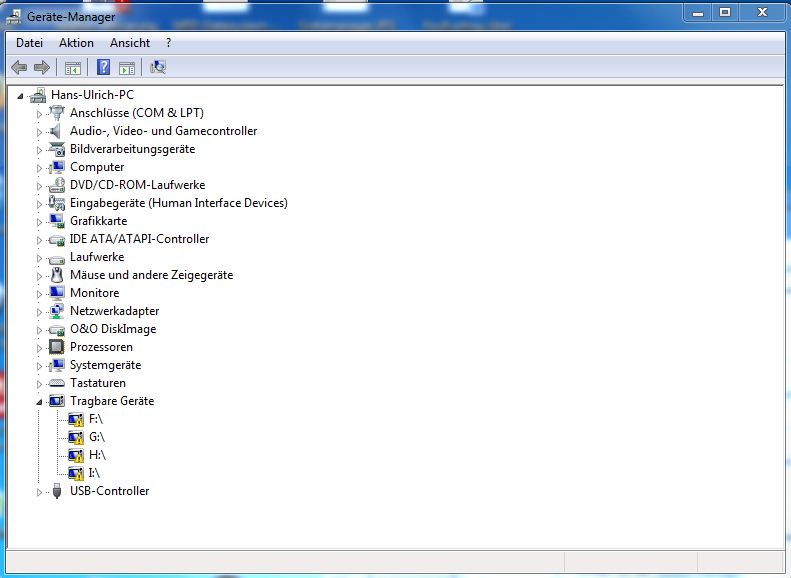Screen dimensions: 791x578
Task: Click the Mäuse und andere Zeigegeräte mouse icon
Action: [x=57, y=275]
